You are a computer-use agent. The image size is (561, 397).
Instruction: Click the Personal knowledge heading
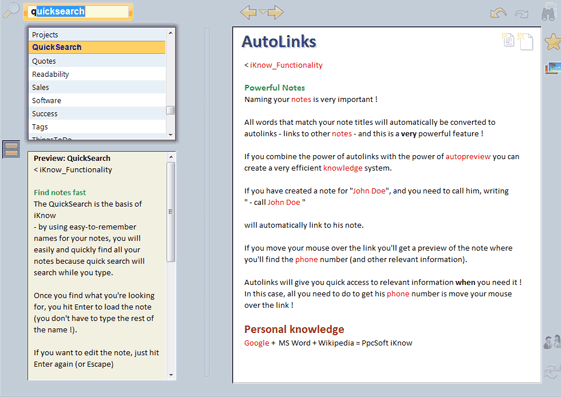click(294, 329)
